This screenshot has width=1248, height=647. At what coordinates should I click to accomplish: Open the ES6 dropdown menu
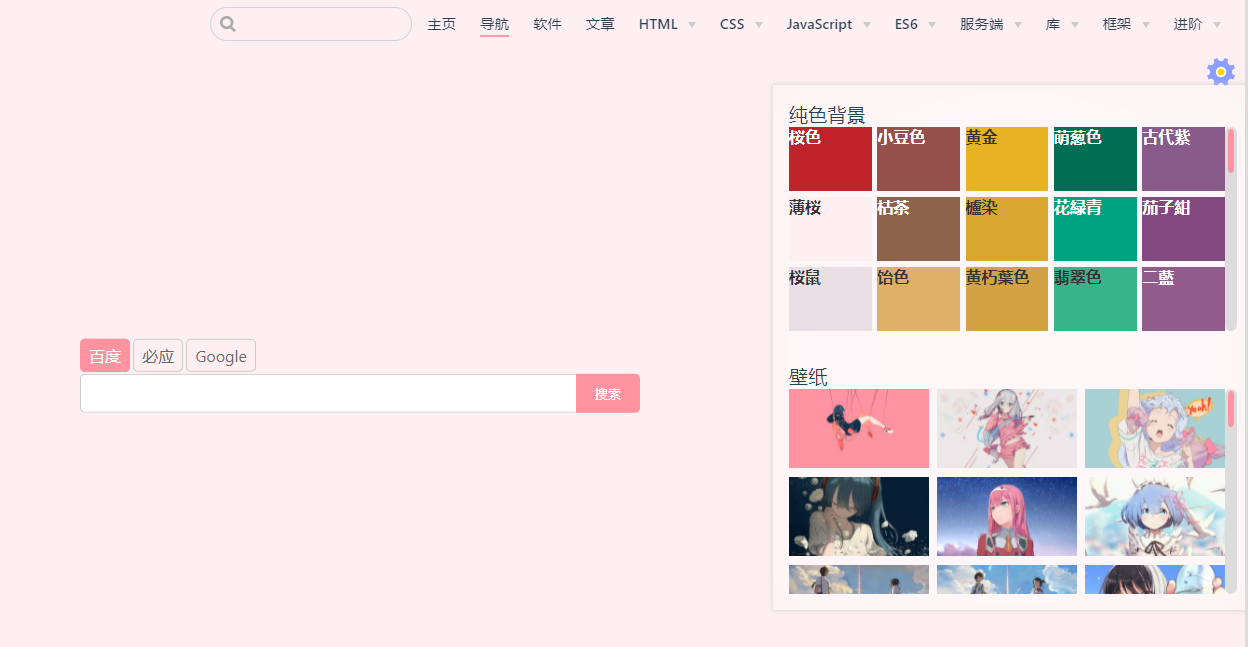click(x=915, y=24)
